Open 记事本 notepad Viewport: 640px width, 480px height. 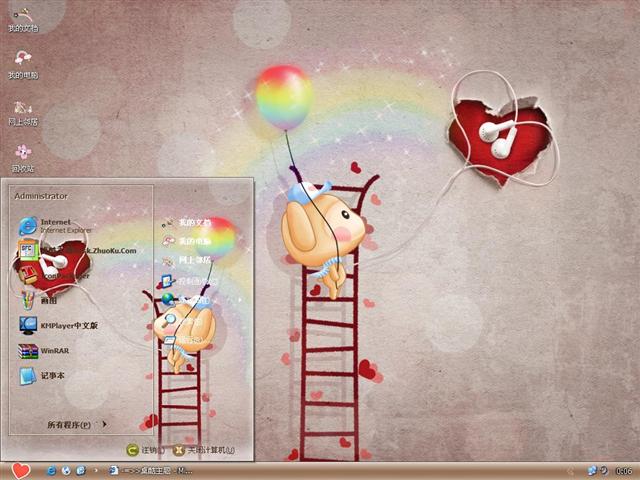tap(42, 376)
